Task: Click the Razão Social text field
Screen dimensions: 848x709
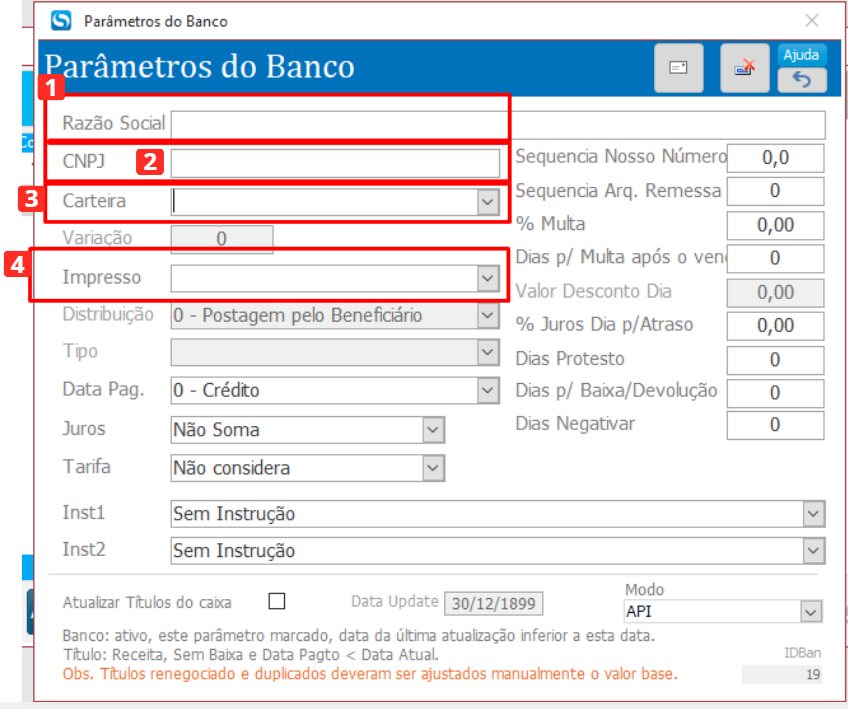Action: point(498,124)
